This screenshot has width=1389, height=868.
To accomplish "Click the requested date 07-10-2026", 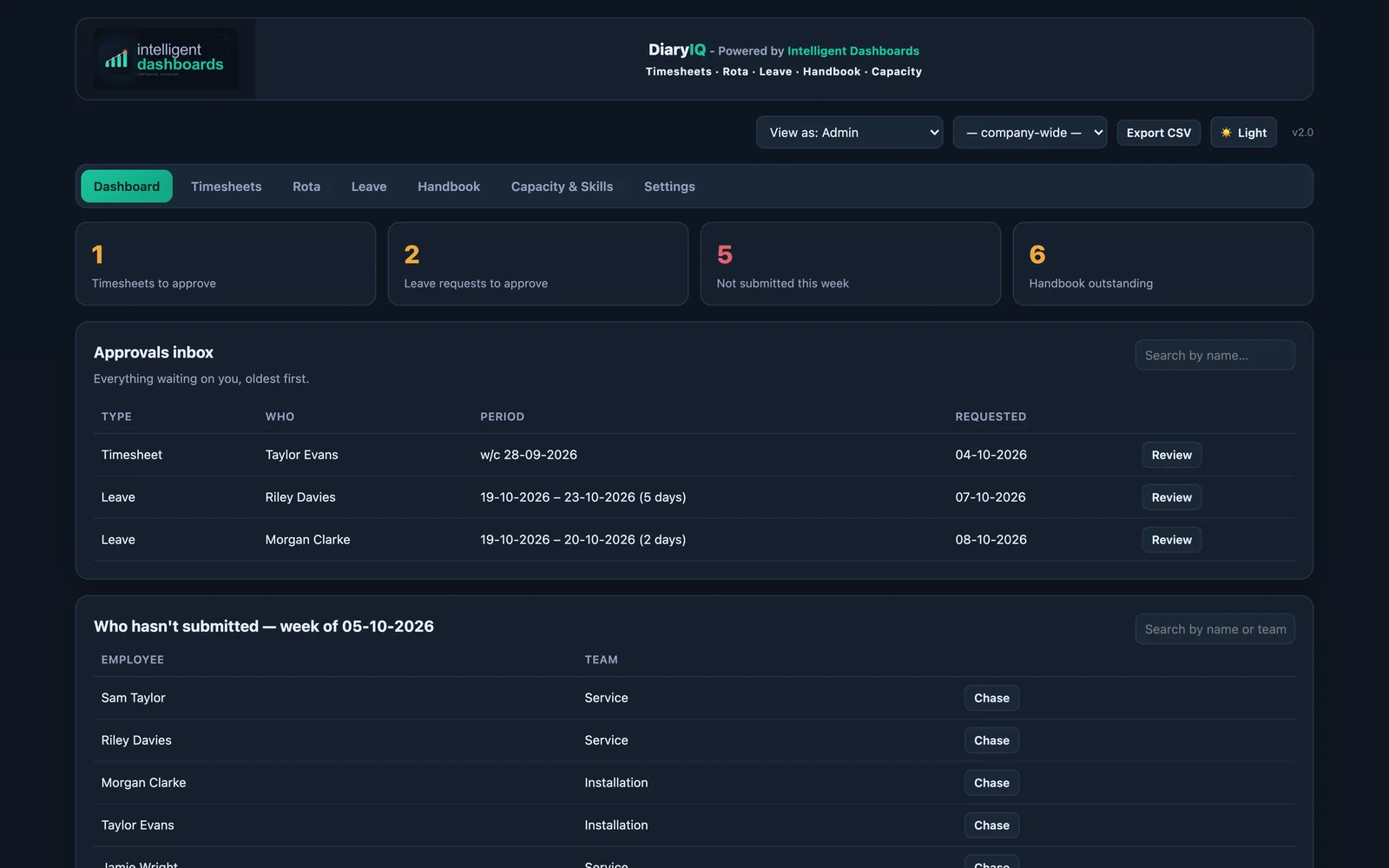I will point(991,497).
